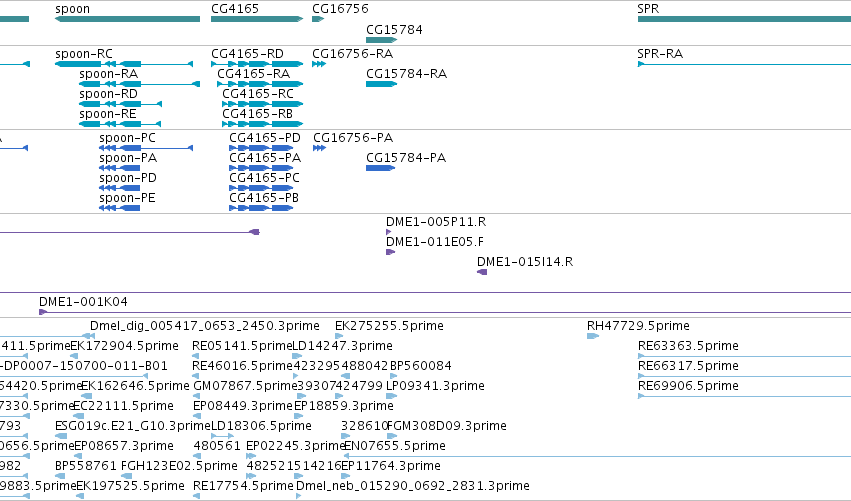Viewport: 851px width, 501px height.
Task: Pick the RE46016.5prime EST
Action: 242,366
